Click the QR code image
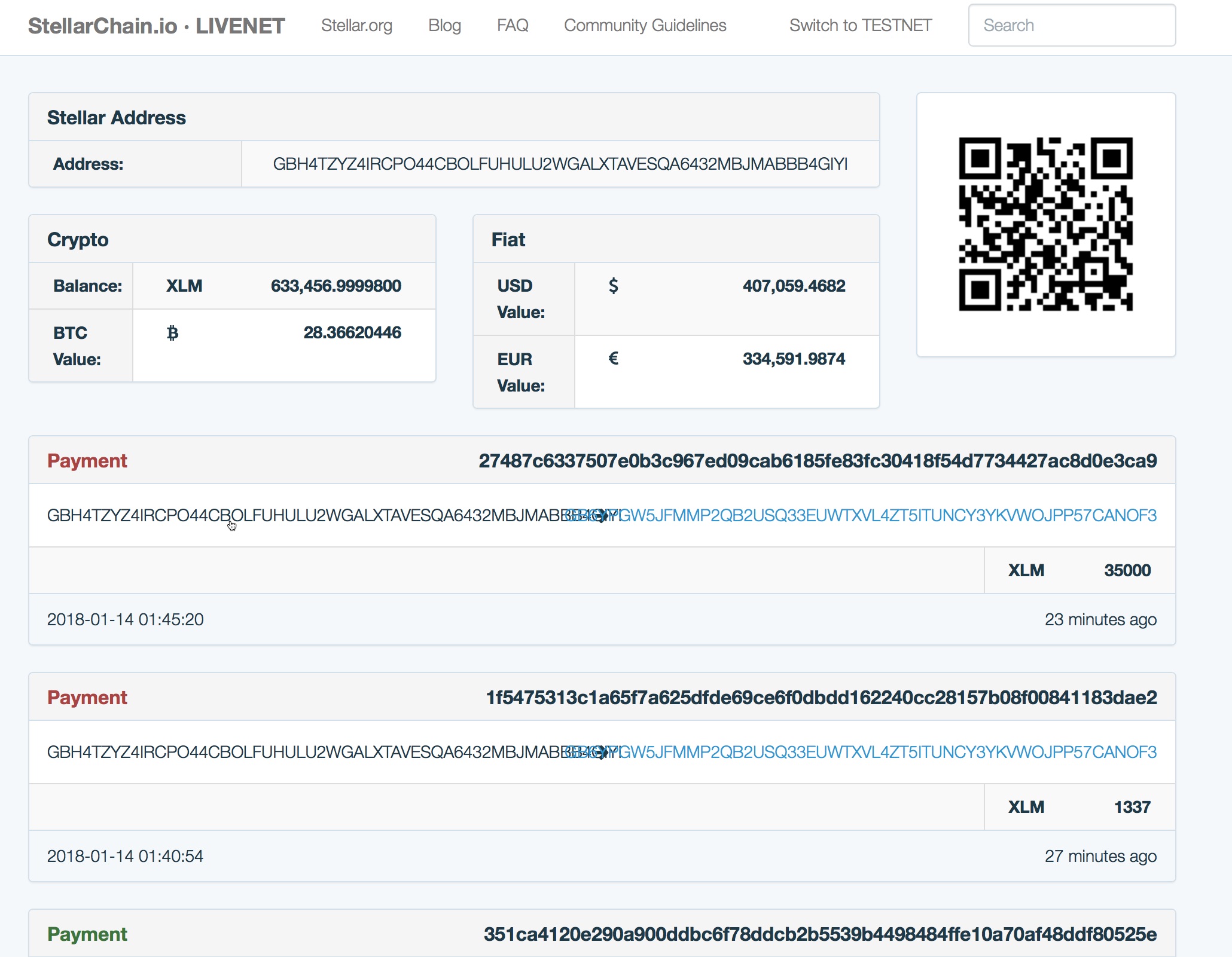Screen dimensions: 1232x957 click(x=1045, y=224)
